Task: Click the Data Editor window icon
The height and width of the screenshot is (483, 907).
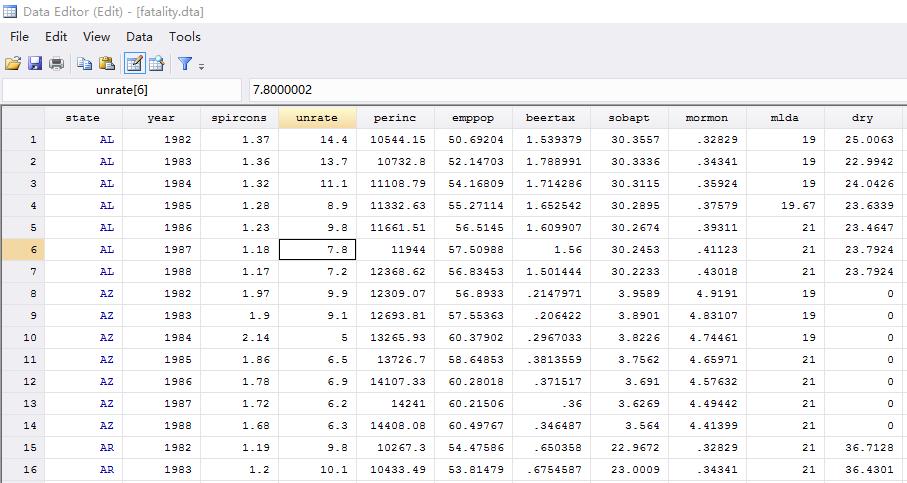Action: point(10,11)
